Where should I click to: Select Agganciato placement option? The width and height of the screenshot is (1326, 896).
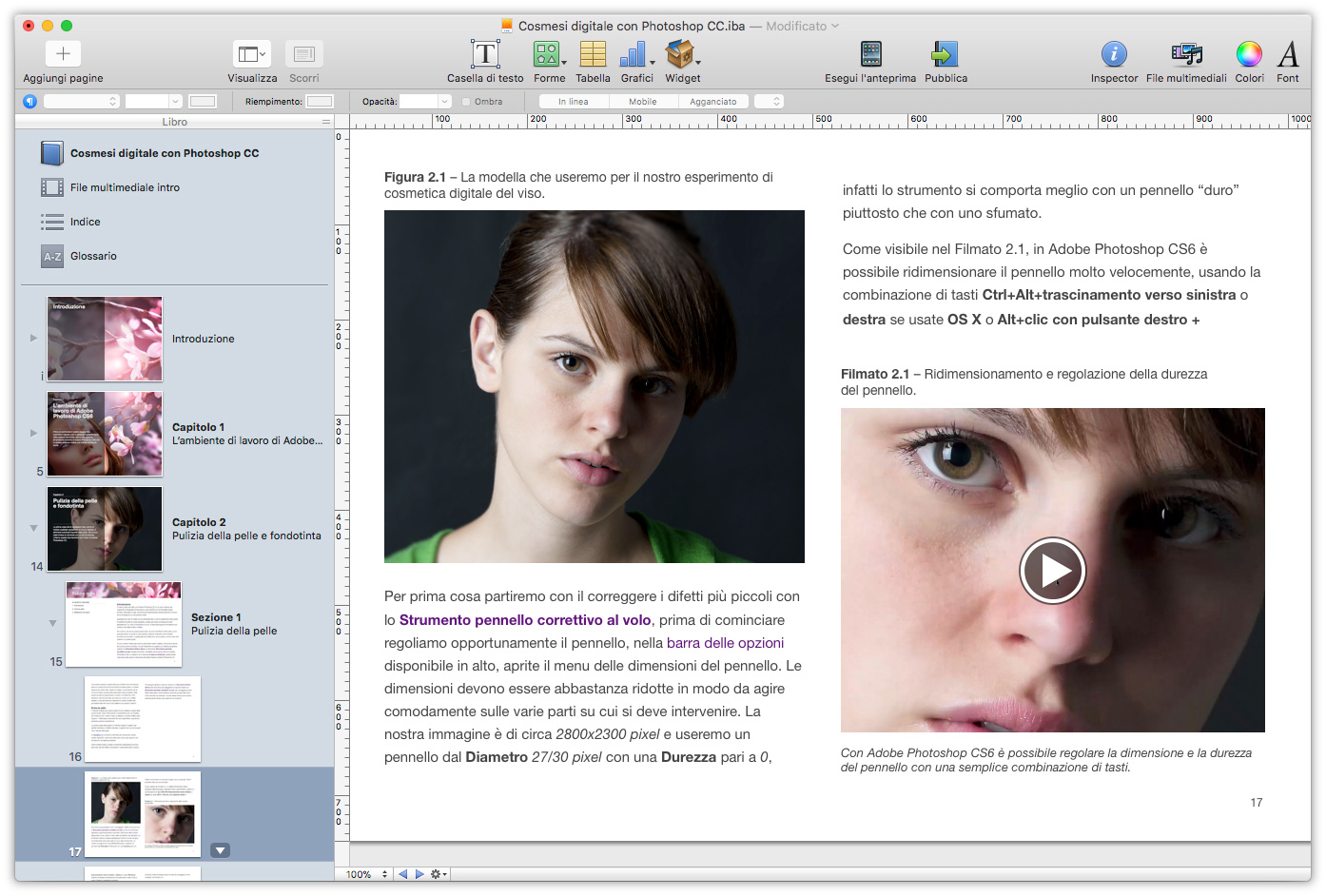coord(713,101)
